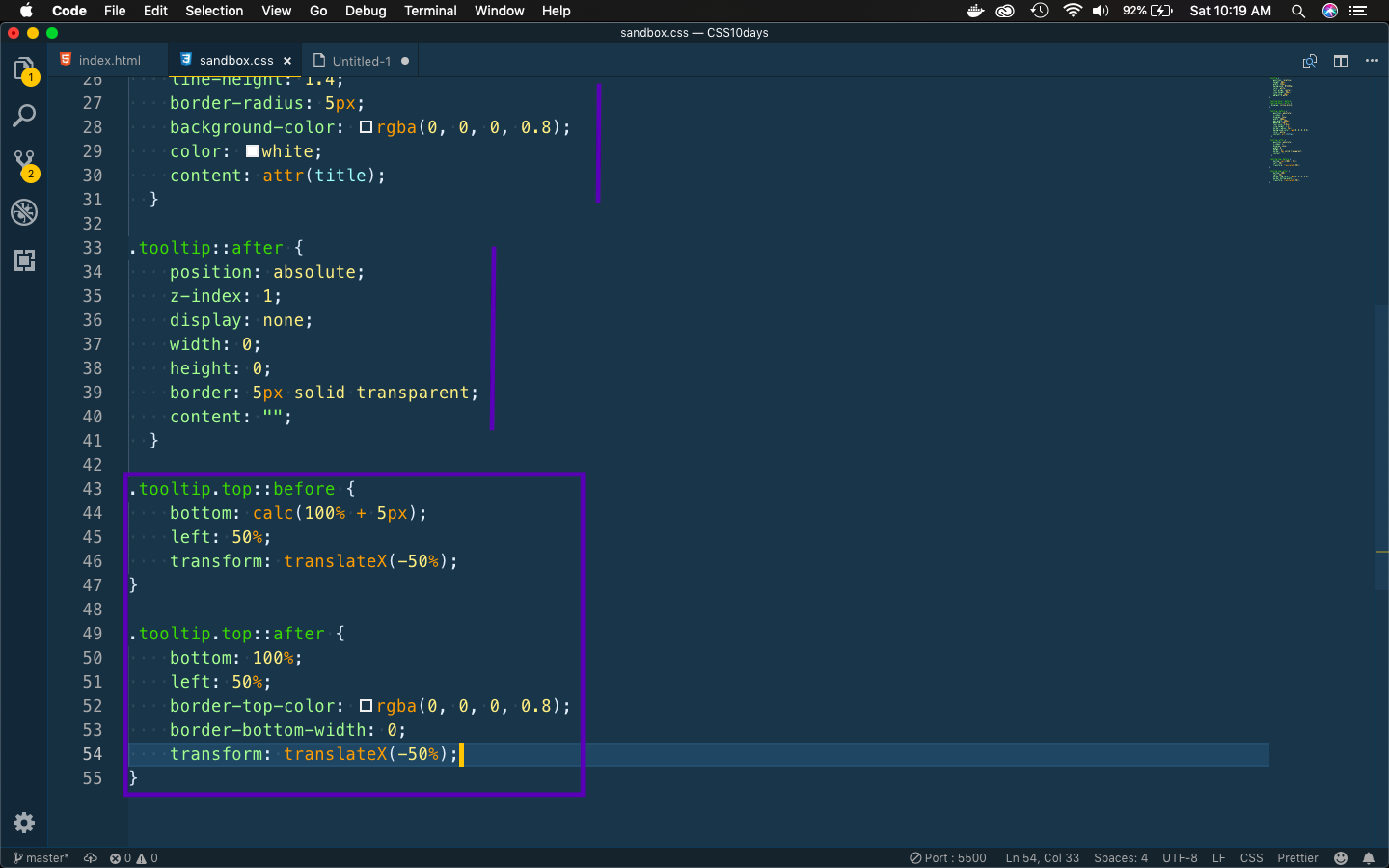Click the master branch in status bar
1389x868 pixels.
(41, 858)
